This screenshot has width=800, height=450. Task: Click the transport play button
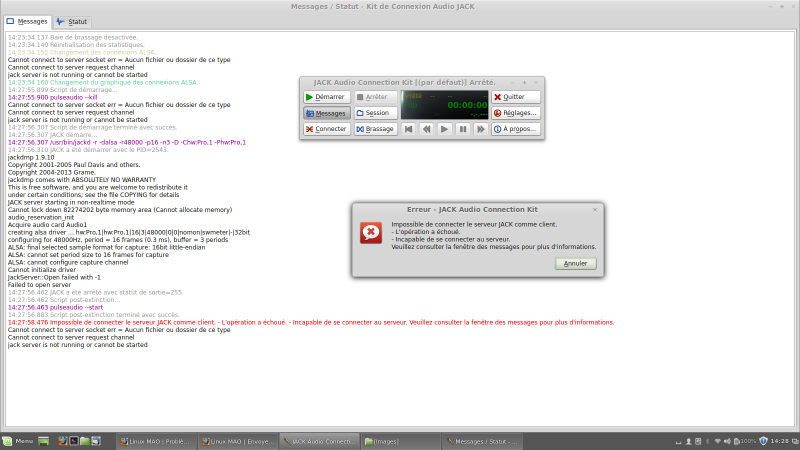[x=444, y=129]
